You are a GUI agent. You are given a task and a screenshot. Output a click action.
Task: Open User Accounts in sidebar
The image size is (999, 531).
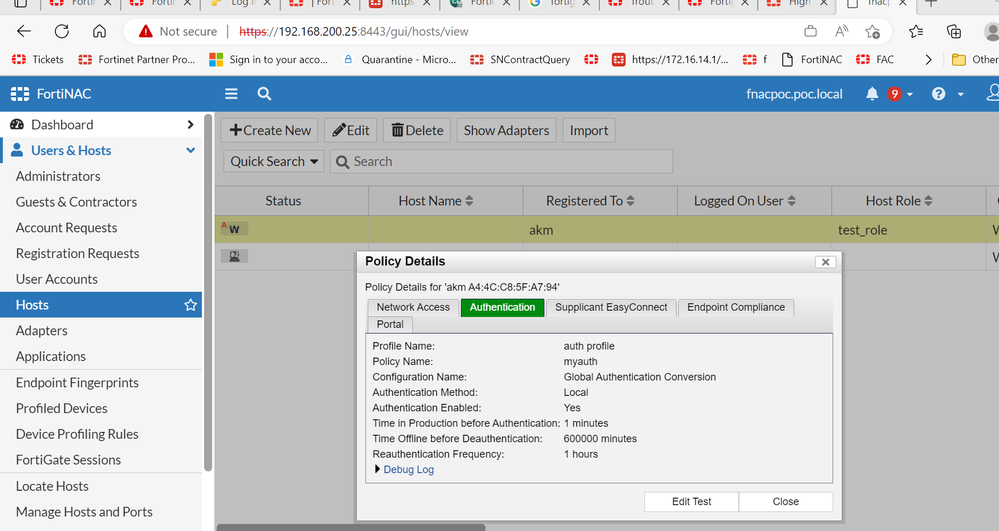(57, 279)
